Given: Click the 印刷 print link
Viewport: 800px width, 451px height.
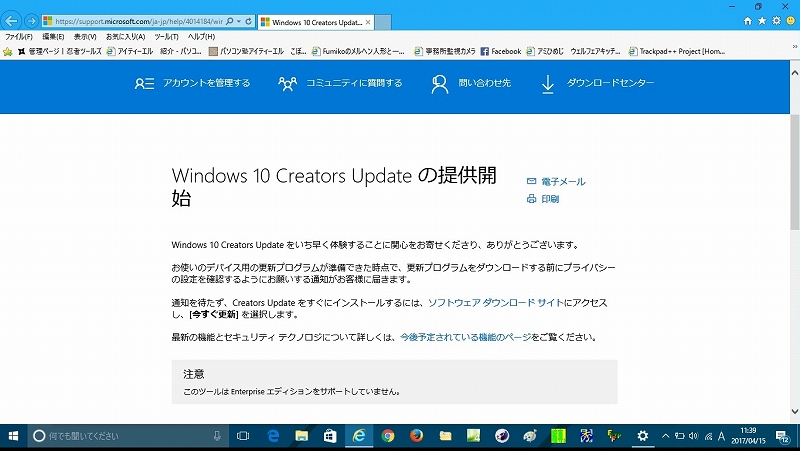Looking at the screenshot, I should [543, 199].
